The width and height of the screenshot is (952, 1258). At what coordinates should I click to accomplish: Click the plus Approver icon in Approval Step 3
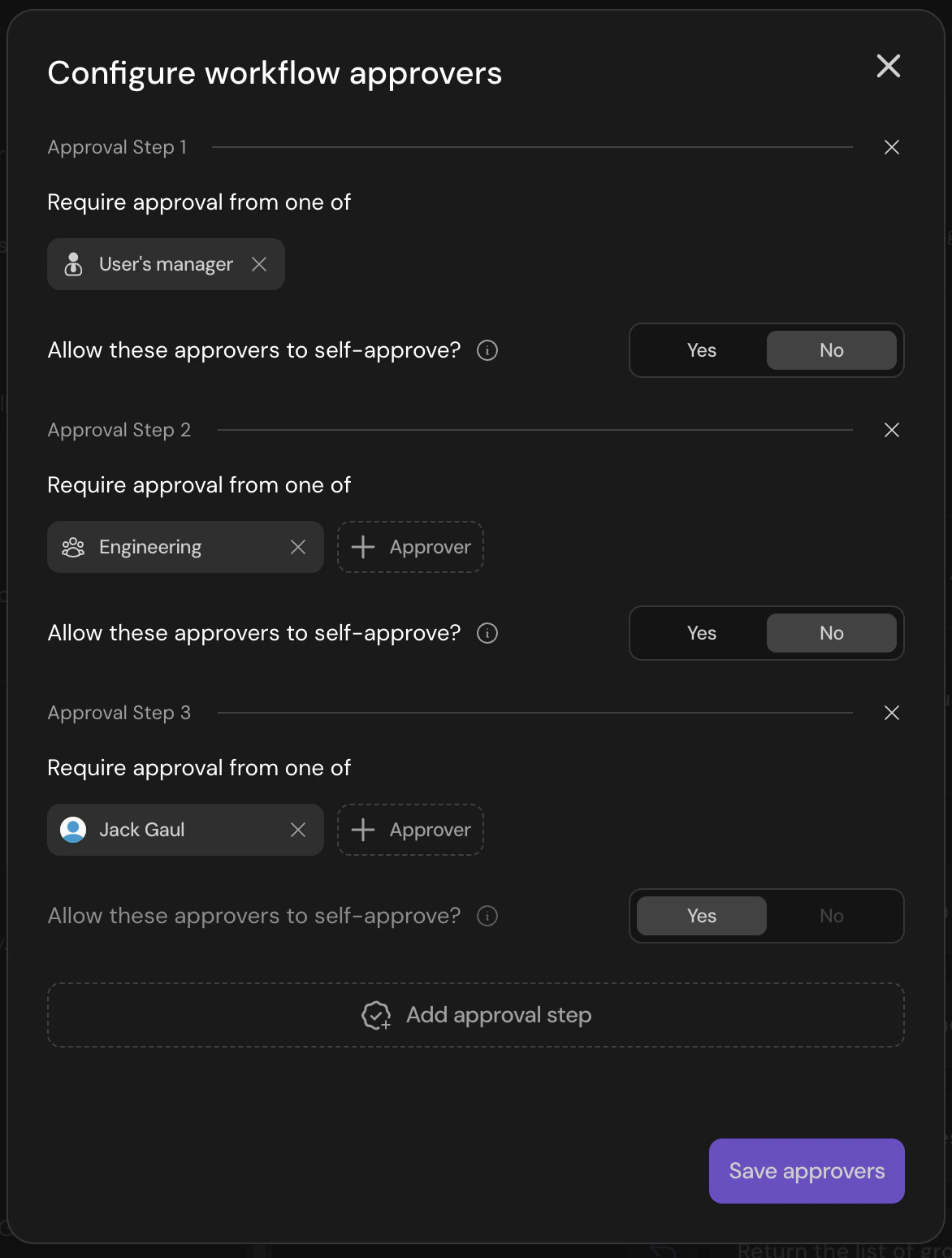coord(363,830)
